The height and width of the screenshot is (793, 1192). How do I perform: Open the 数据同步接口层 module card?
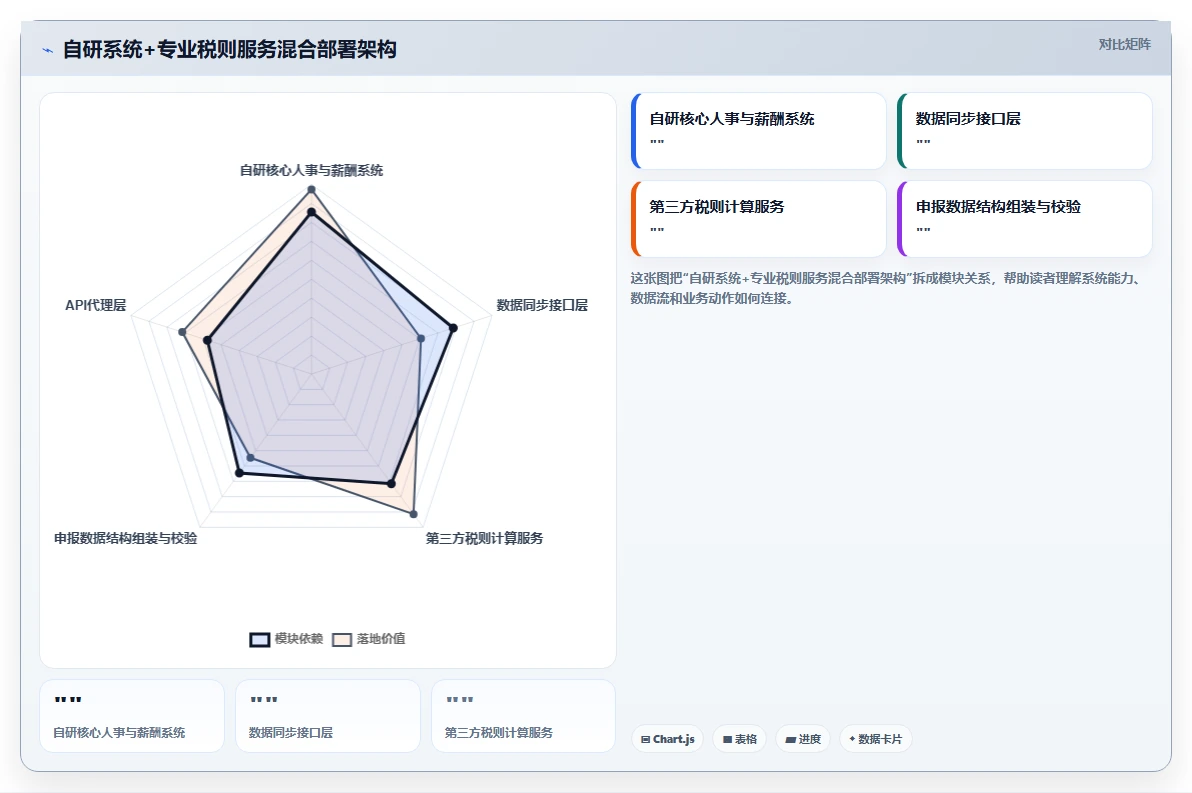click(1025, 131)
